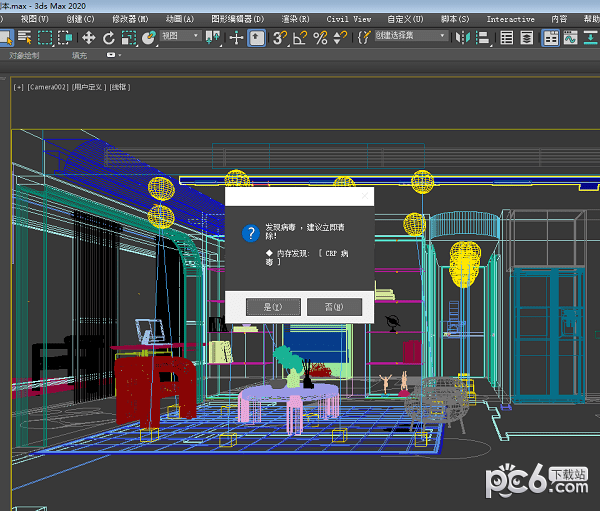Click 是(Y) to remove the virus
This screenshot has width=600, height=511.
tap(272, 307)
